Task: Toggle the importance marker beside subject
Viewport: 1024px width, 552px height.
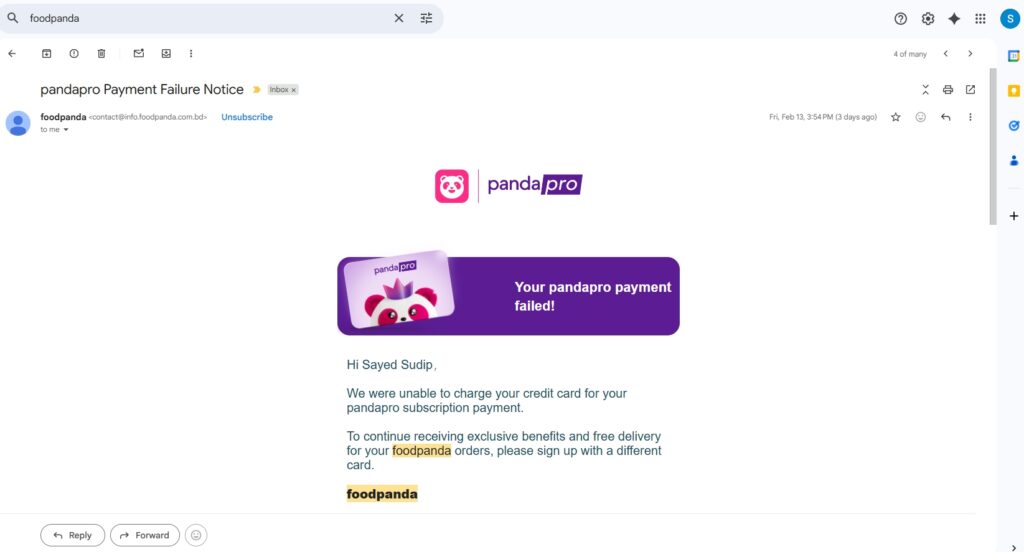Action: (256, 90)
